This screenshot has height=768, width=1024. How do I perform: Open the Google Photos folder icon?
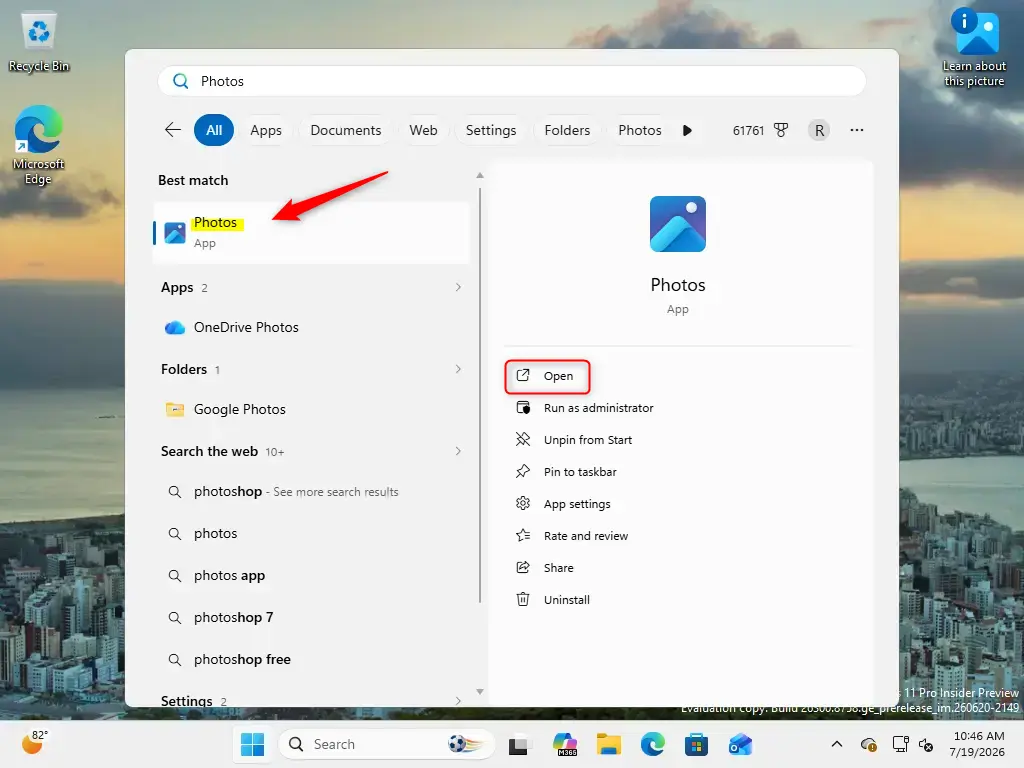[x=174, y=409]
